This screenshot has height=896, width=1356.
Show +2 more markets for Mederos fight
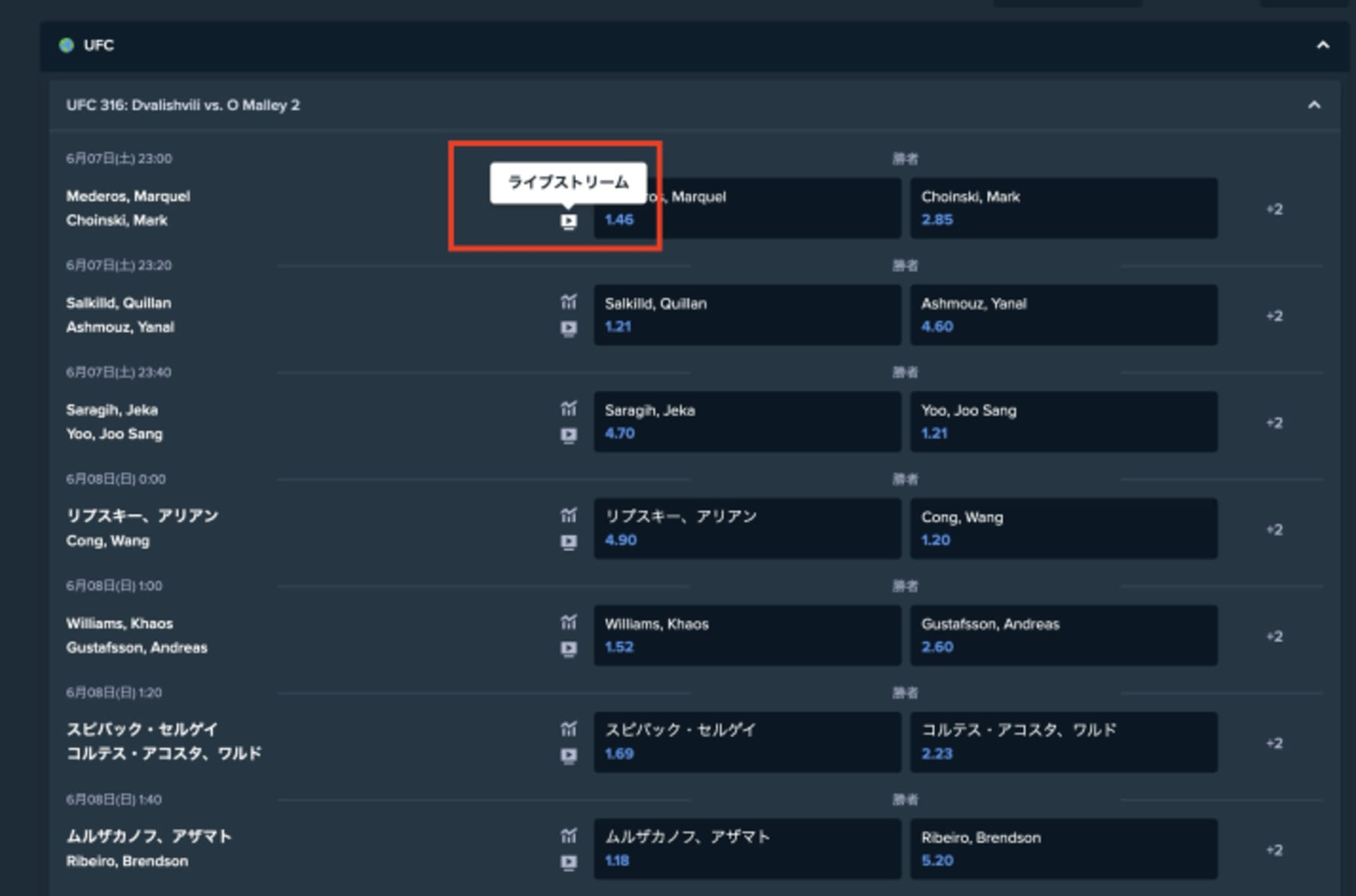[1274, 209]
